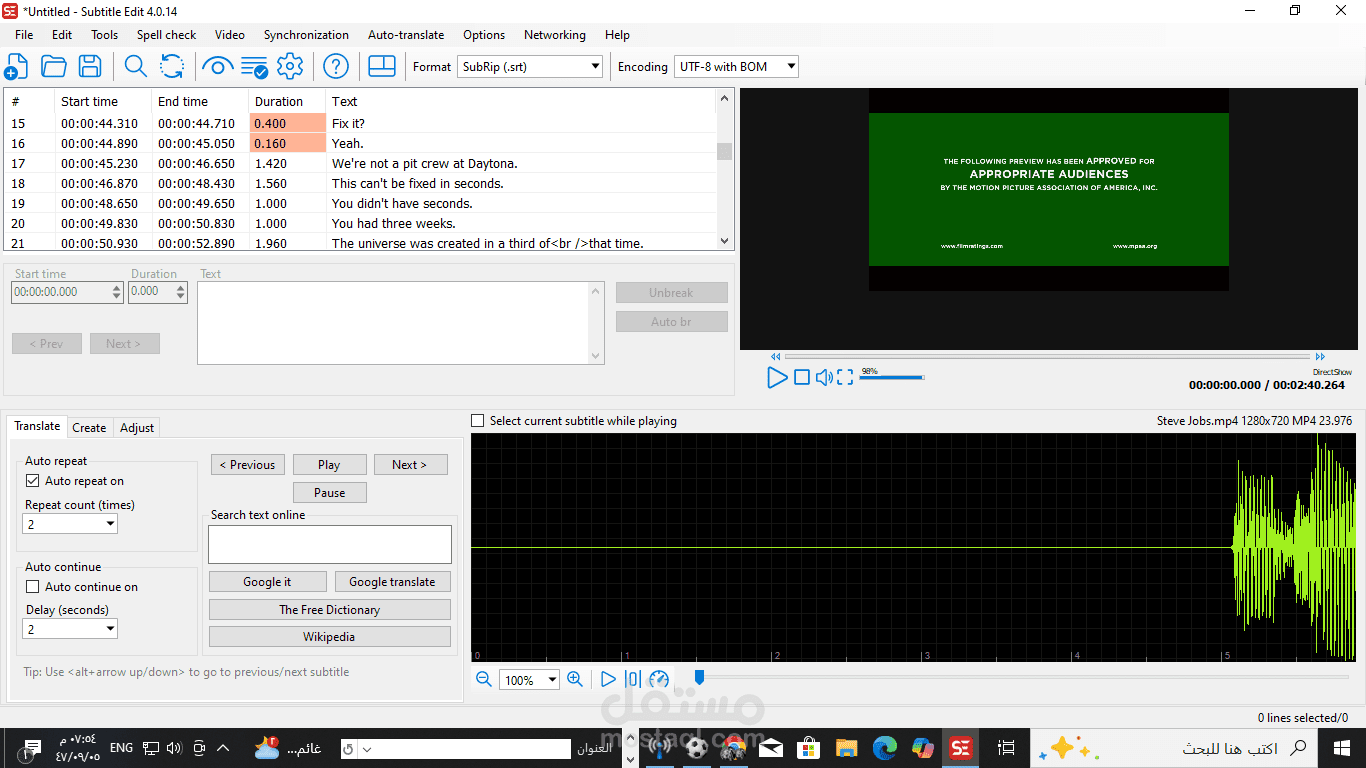Open the File menu
1366x768 pixels.
point(24,34)
